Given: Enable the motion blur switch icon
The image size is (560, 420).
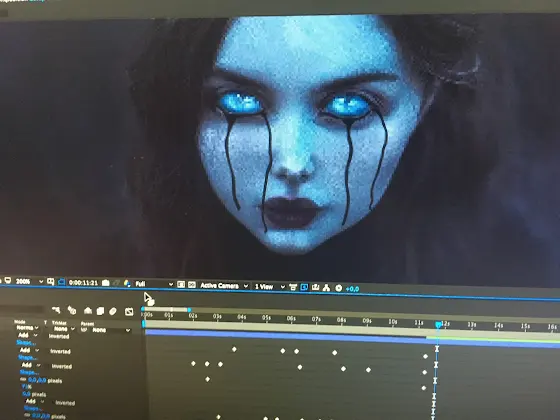Looking at the screenshot, I should 113,311.
